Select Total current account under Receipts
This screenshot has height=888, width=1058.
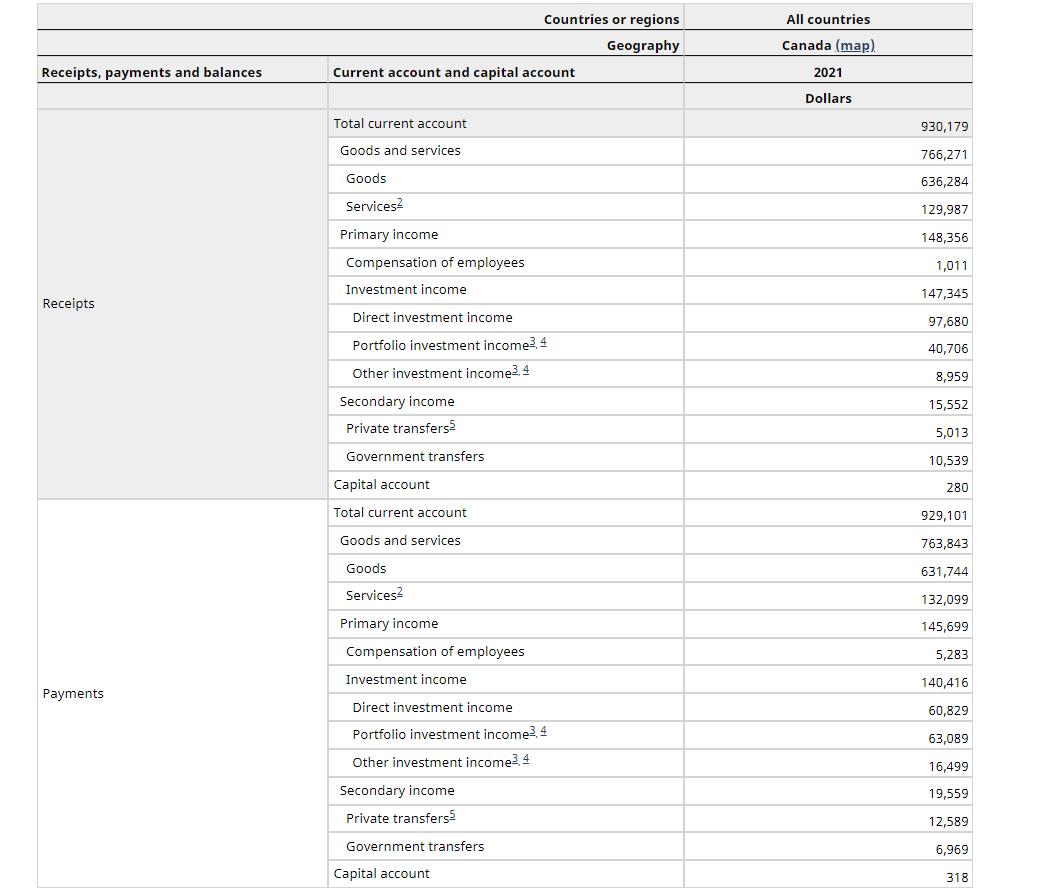coord(399,123)
